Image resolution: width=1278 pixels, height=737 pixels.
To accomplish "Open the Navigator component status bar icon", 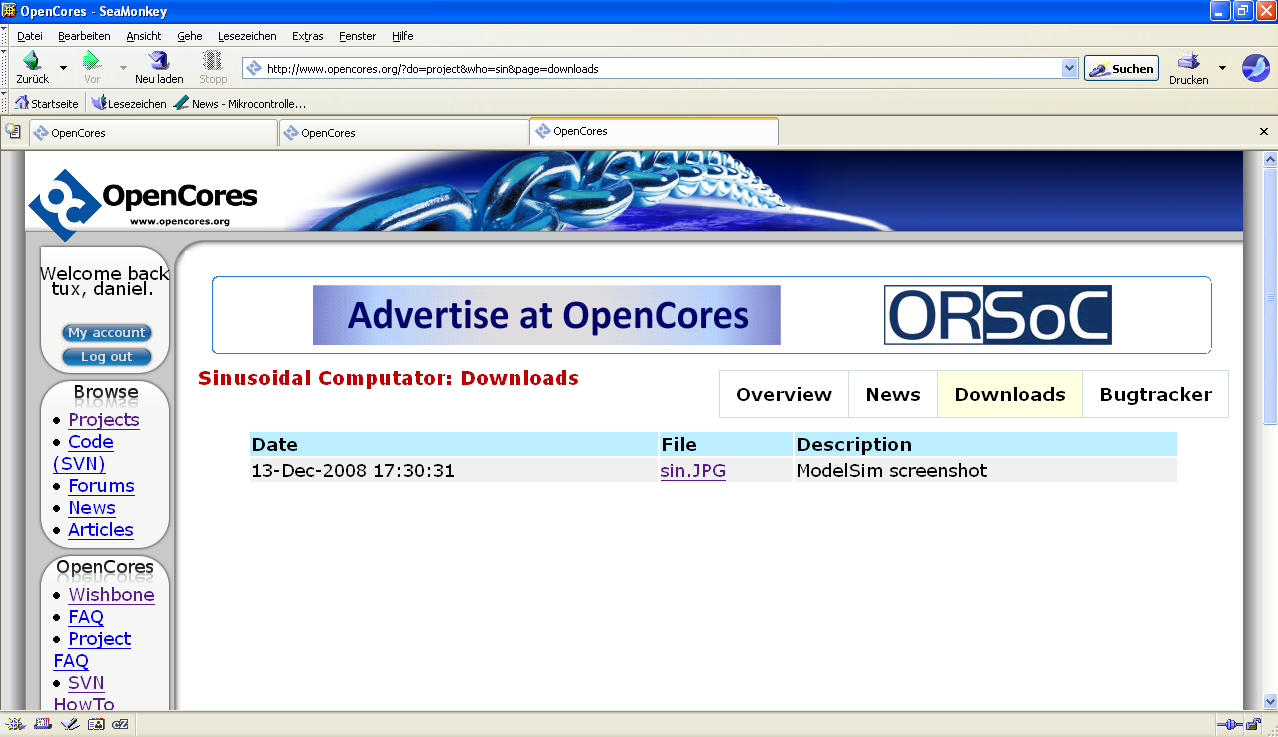I will [x=14, y=724].
